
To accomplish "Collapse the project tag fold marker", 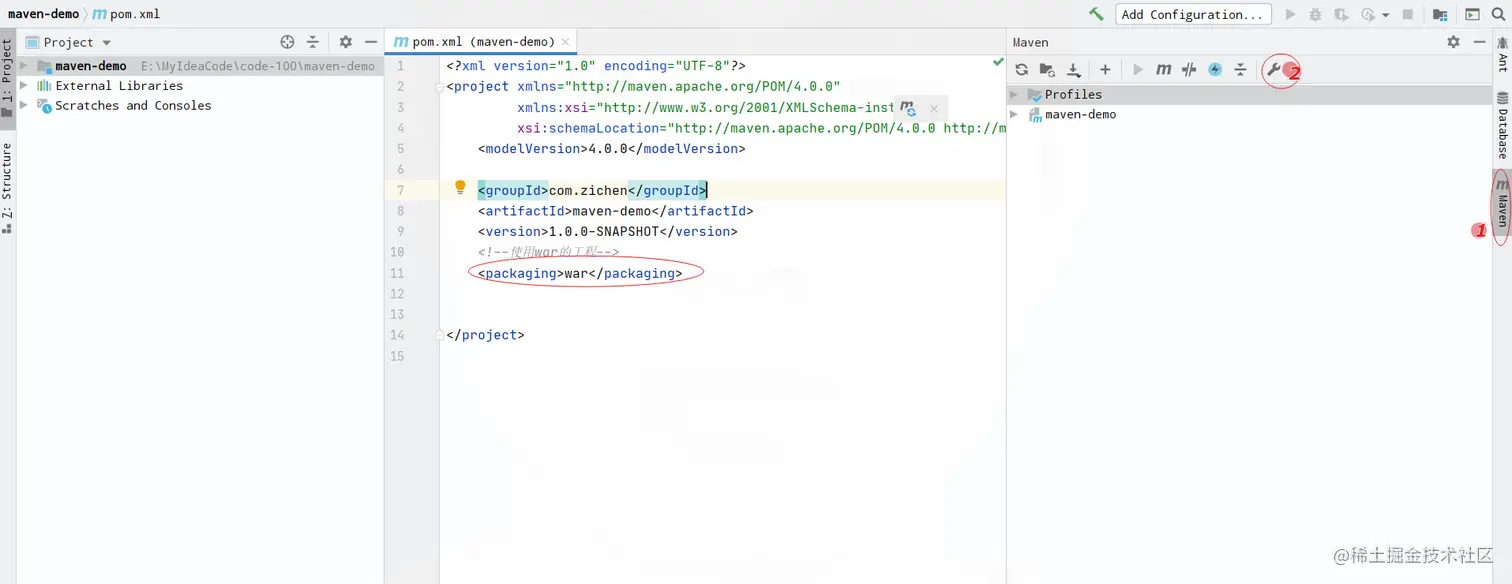I will (438, 87).
